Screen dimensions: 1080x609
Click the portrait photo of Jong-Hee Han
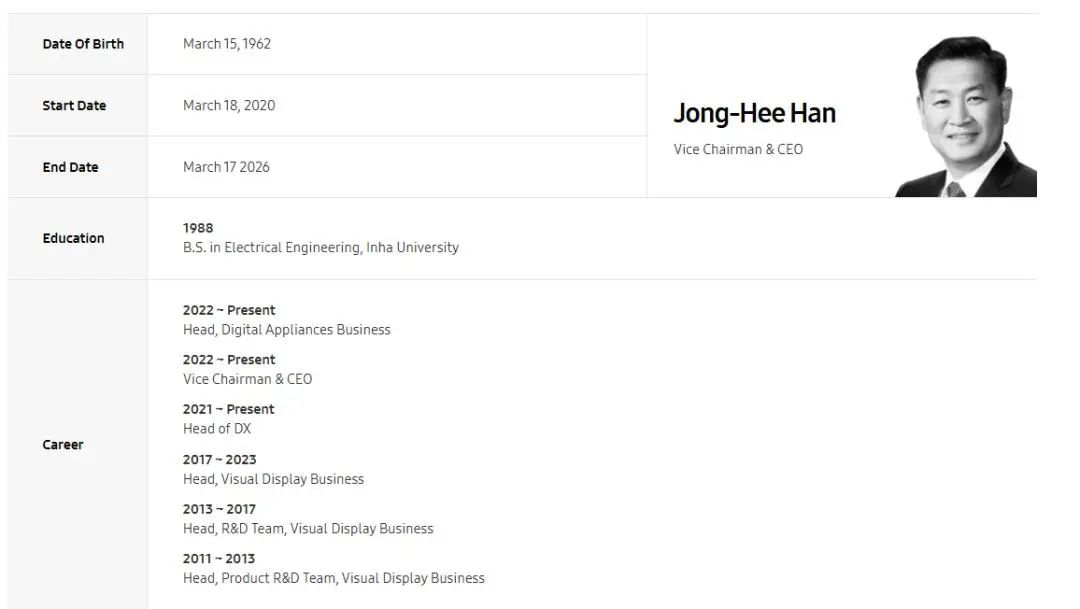(x=965, y=118)
